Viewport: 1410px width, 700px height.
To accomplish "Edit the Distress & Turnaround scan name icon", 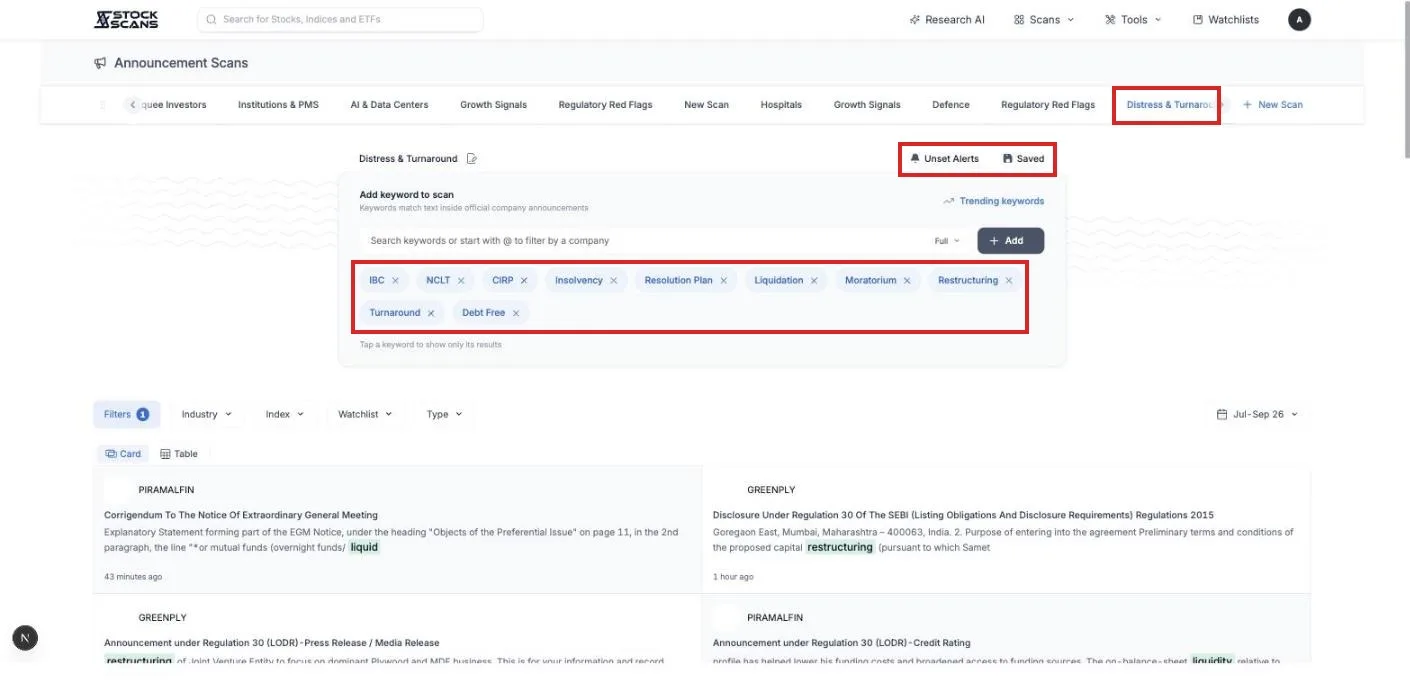I will coord(472,158).
